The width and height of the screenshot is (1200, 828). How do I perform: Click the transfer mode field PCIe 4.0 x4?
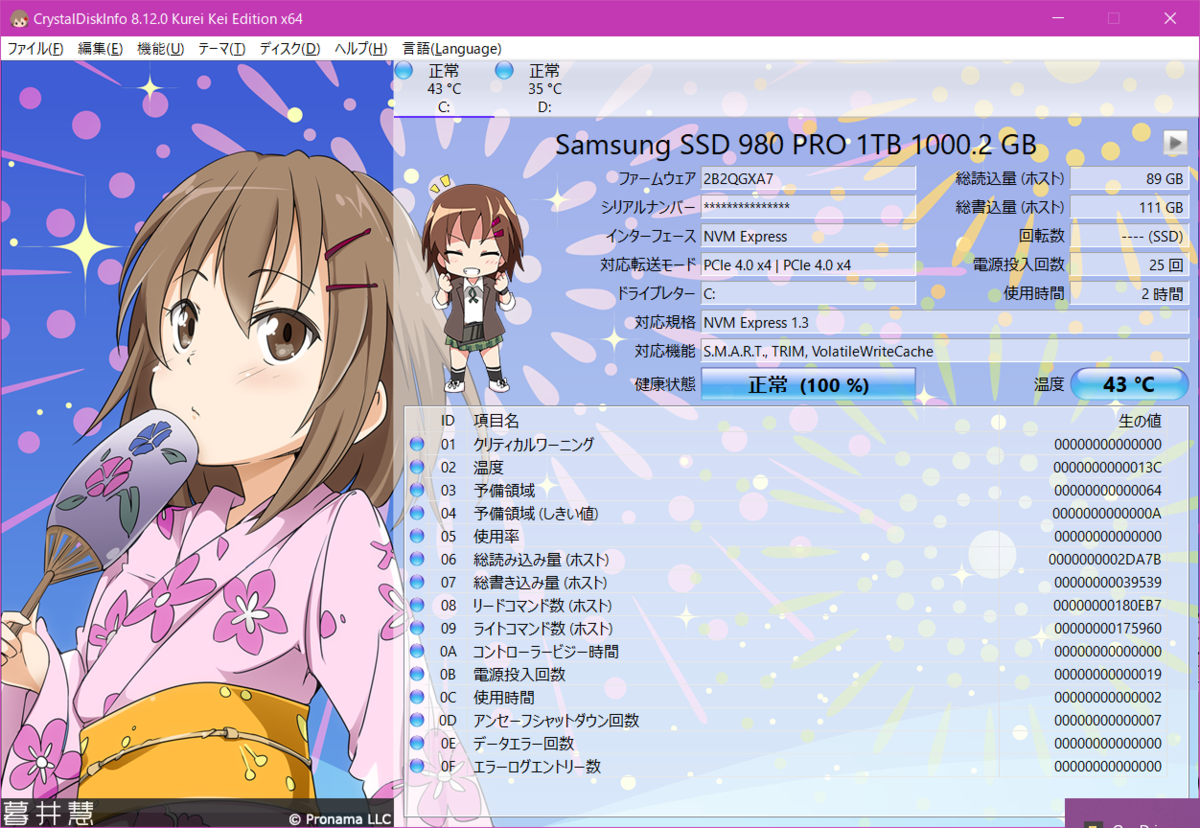coord(808,265)
